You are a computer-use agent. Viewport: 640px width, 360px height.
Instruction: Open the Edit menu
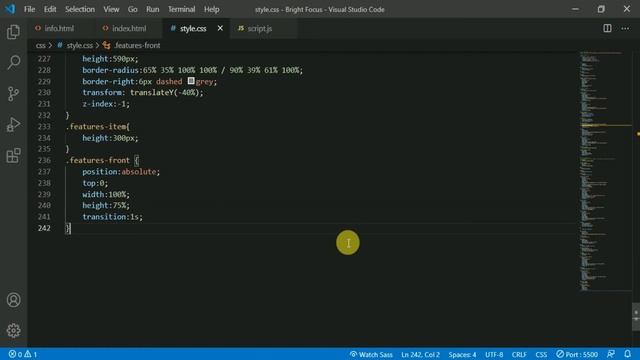(50, 9)
